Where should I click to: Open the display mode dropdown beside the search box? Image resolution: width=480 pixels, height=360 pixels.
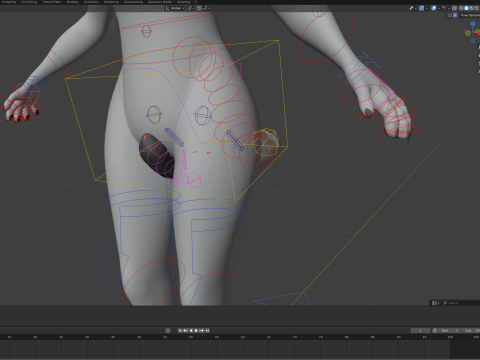pyautogui.click(x=435, y=303)
